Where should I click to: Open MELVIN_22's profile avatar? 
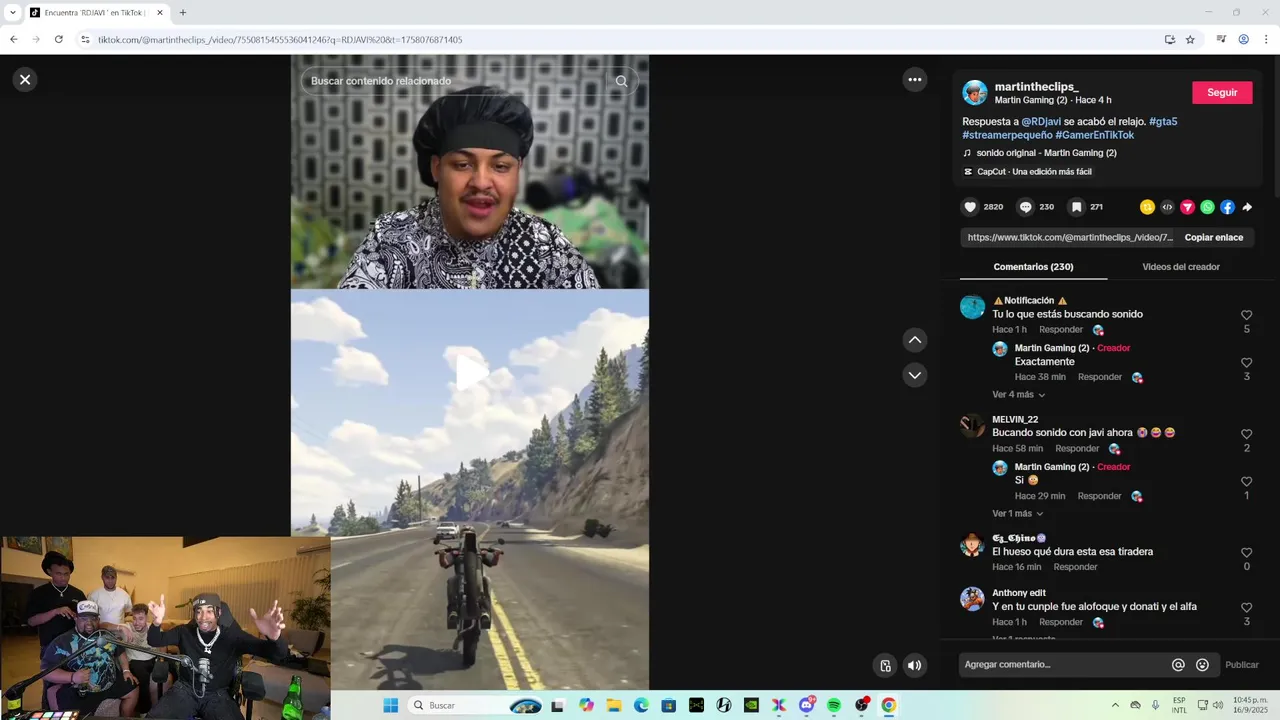pyautogui.click(x=972, y=426)
